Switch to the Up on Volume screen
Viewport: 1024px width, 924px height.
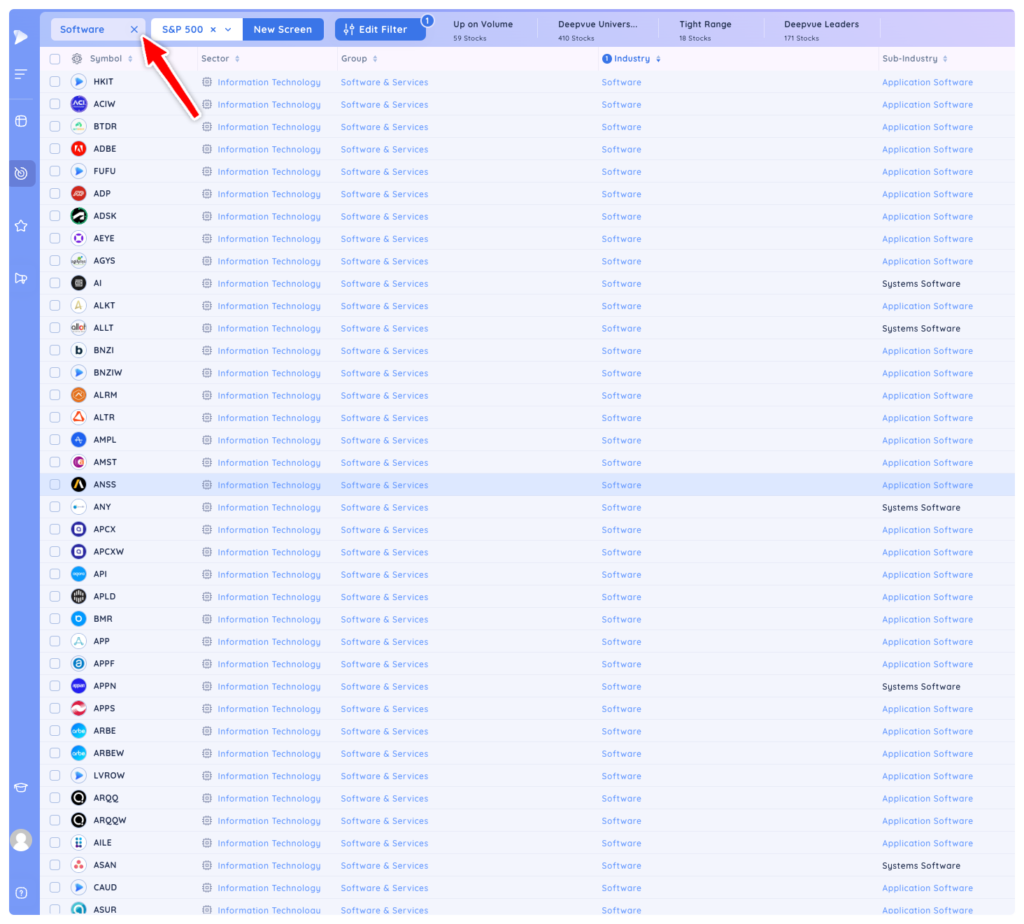[x=483, y=30]
